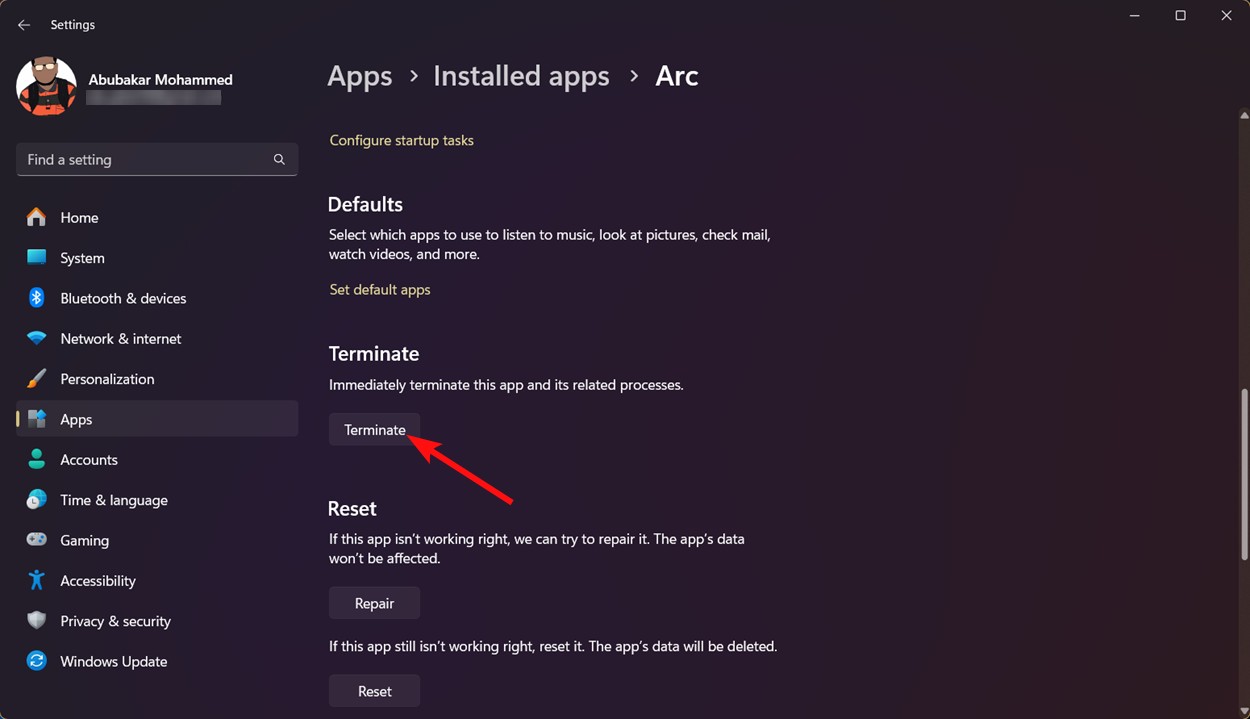Viewport: 1250px width, 719px height.
Task: Select the System icon in the sidebar
Action: point(37,258)
